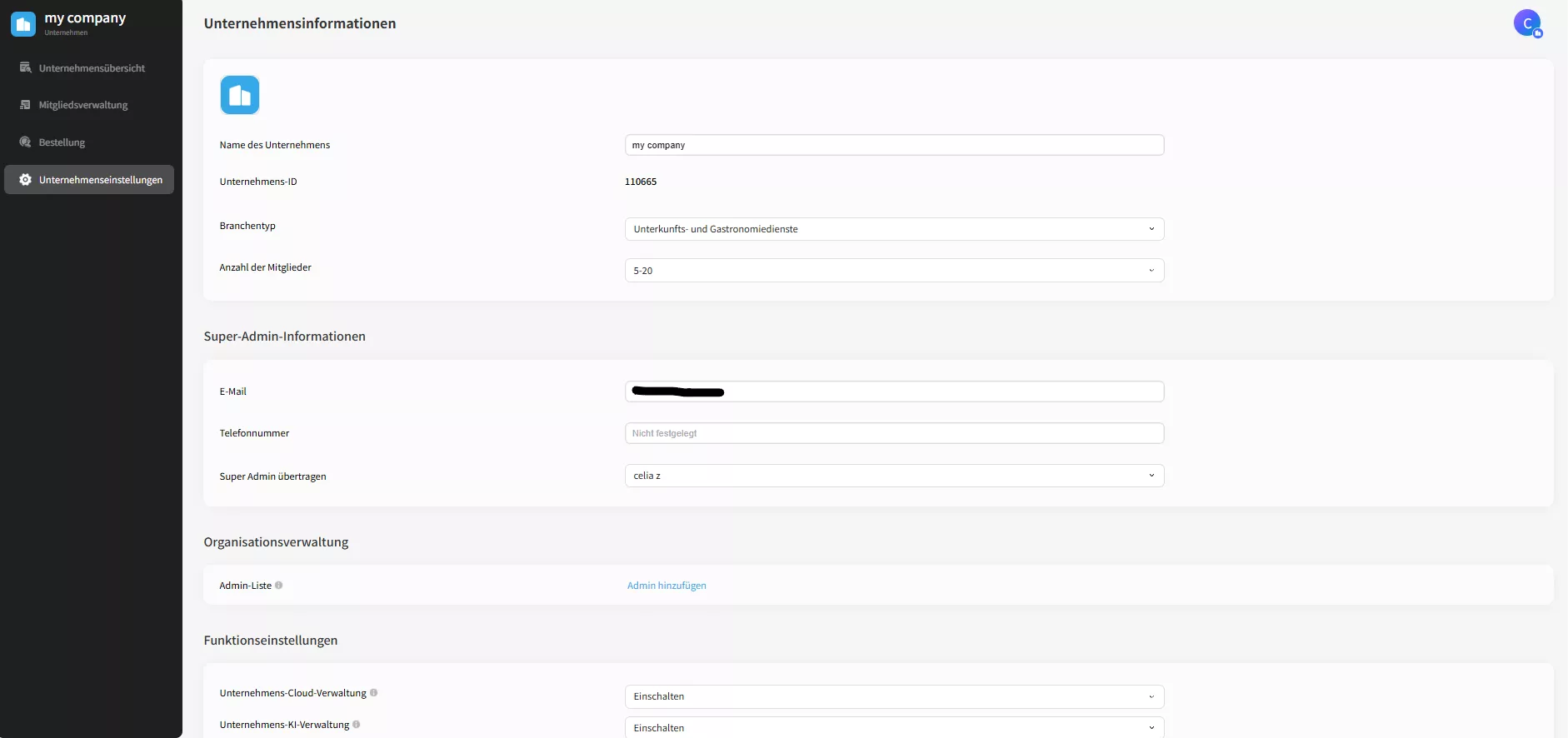Screen dimensions: 1568x738
Task: Click the Unternehmens-Cloud-Verwaltung label
Action: [x=293, y=693]
